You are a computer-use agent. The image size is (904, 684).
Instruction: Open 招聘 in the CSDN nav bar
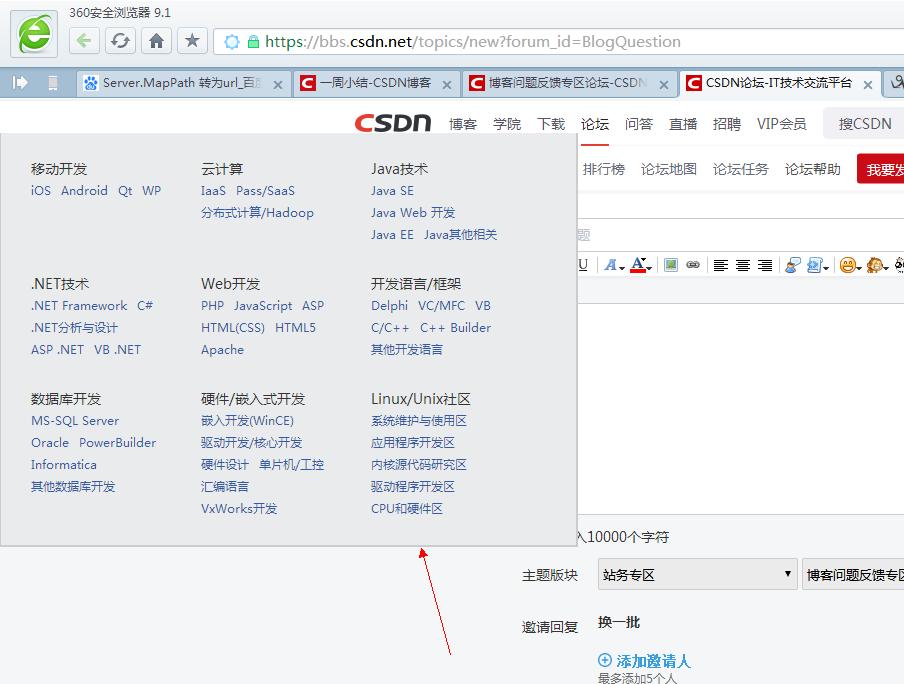click(726, 123)
